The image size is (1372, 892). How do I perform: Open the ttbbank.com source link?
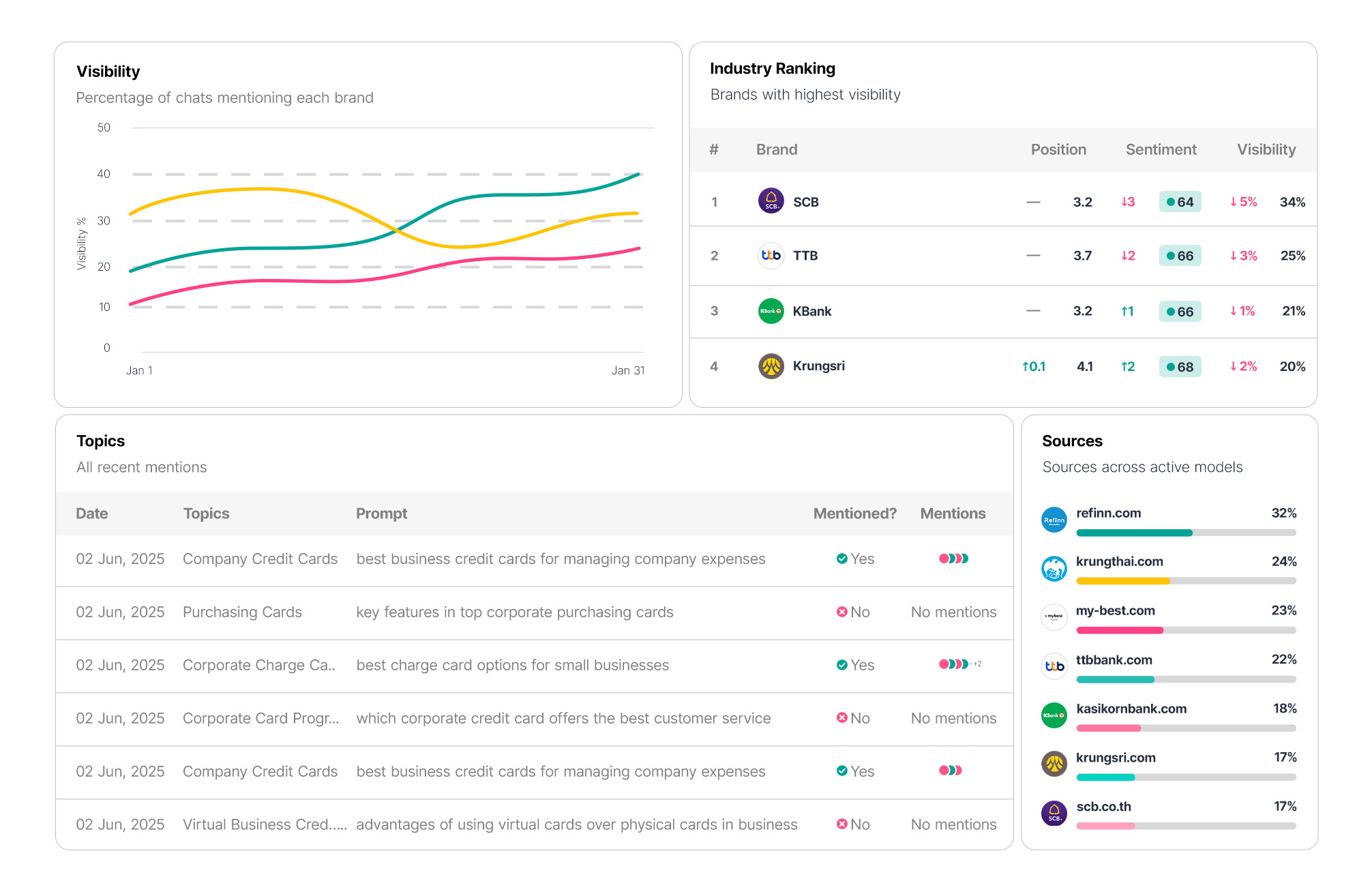coord(1114,659)
